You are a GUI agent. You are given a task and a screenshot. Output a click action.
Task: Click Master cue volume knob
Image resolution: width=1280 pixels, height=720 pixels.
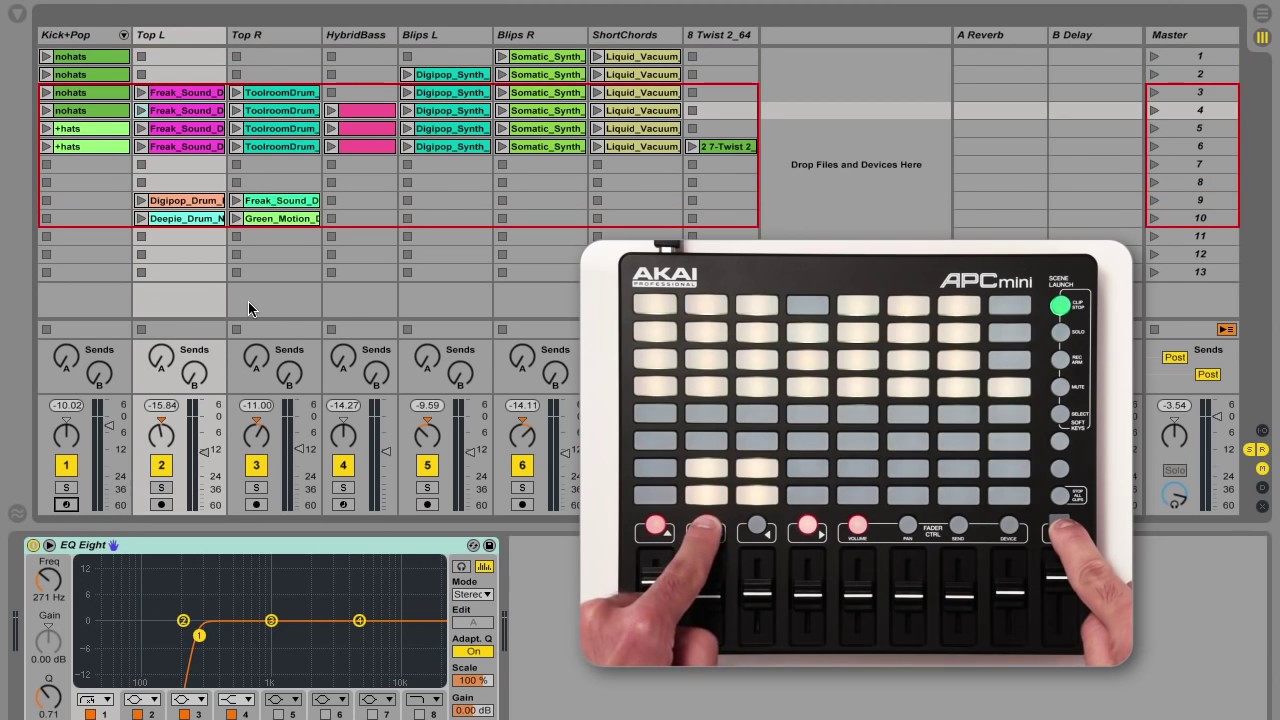[x=1175, y=494]
